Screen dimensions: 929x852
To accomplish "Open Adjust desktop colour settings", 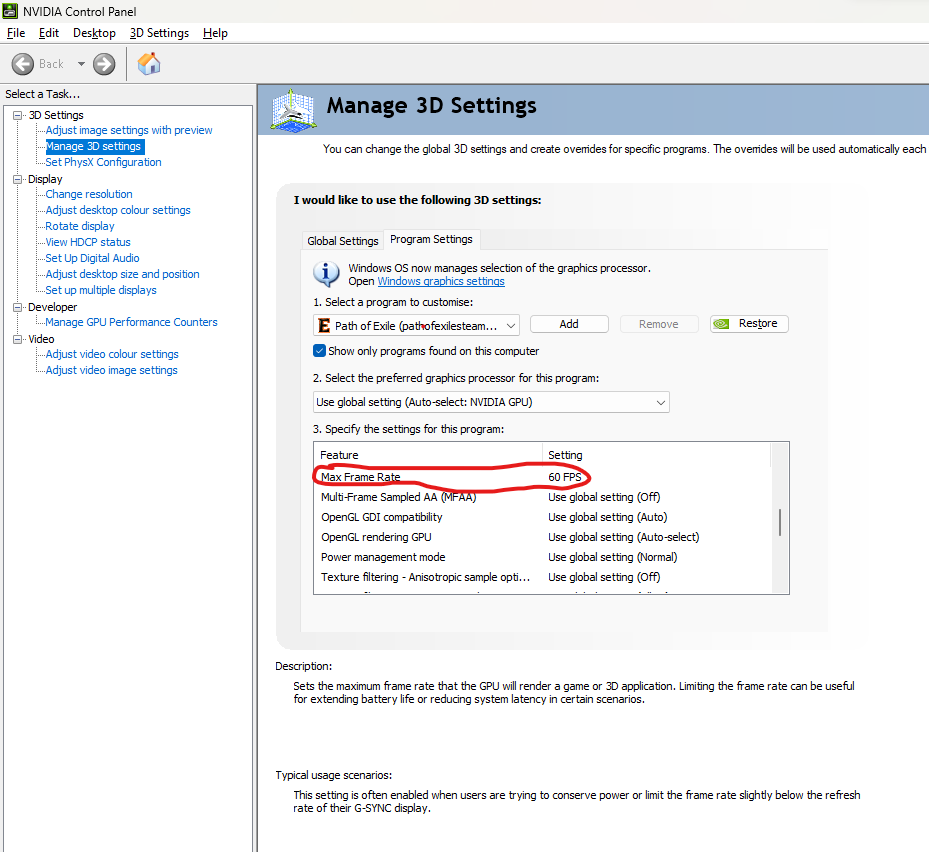I will click(118, 210).
